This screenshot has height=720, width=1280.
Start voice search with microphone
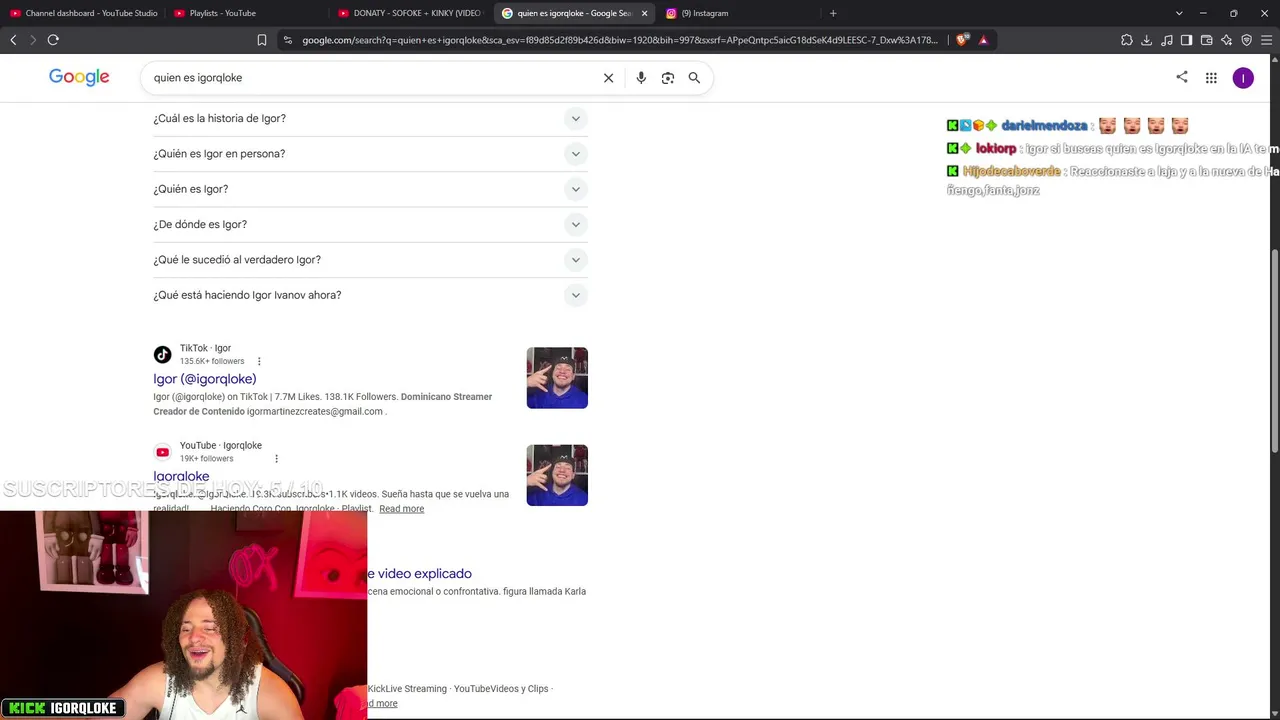point(641,78)
